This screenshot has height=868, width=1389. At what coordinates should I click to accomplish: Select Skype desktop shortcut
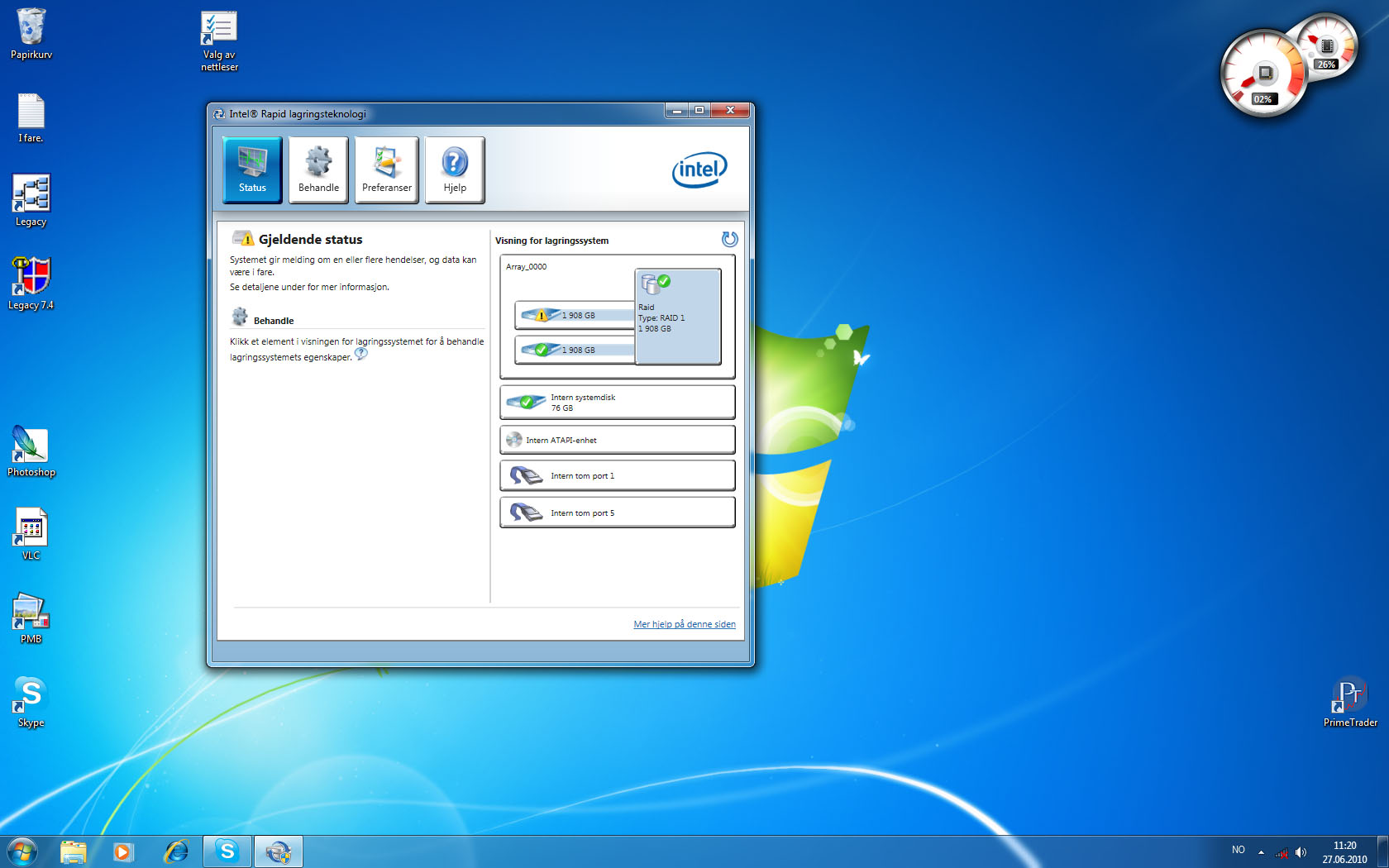tap(31, 703)
